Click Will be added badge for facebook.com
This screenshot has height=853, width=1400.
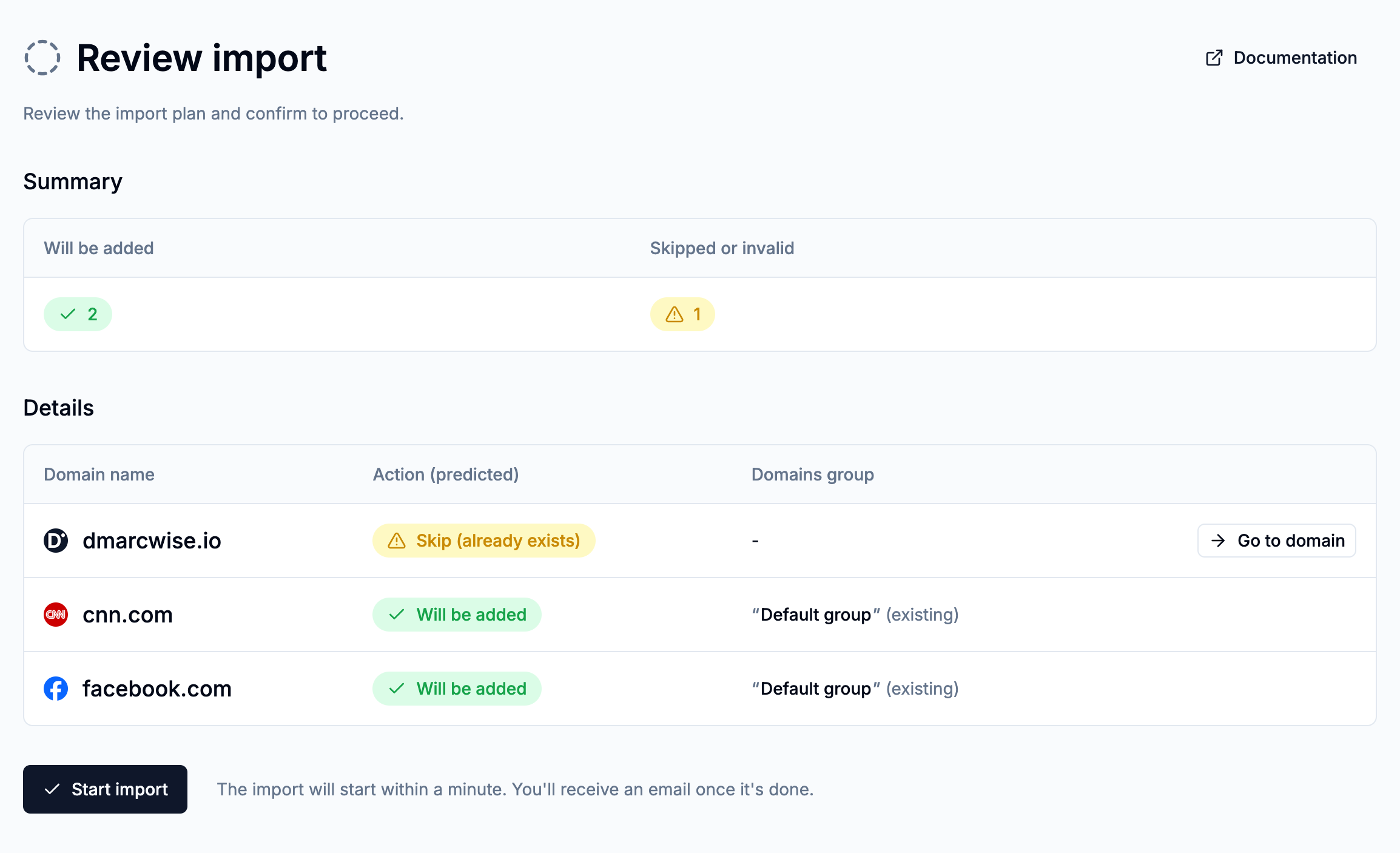tap(457, 689)
